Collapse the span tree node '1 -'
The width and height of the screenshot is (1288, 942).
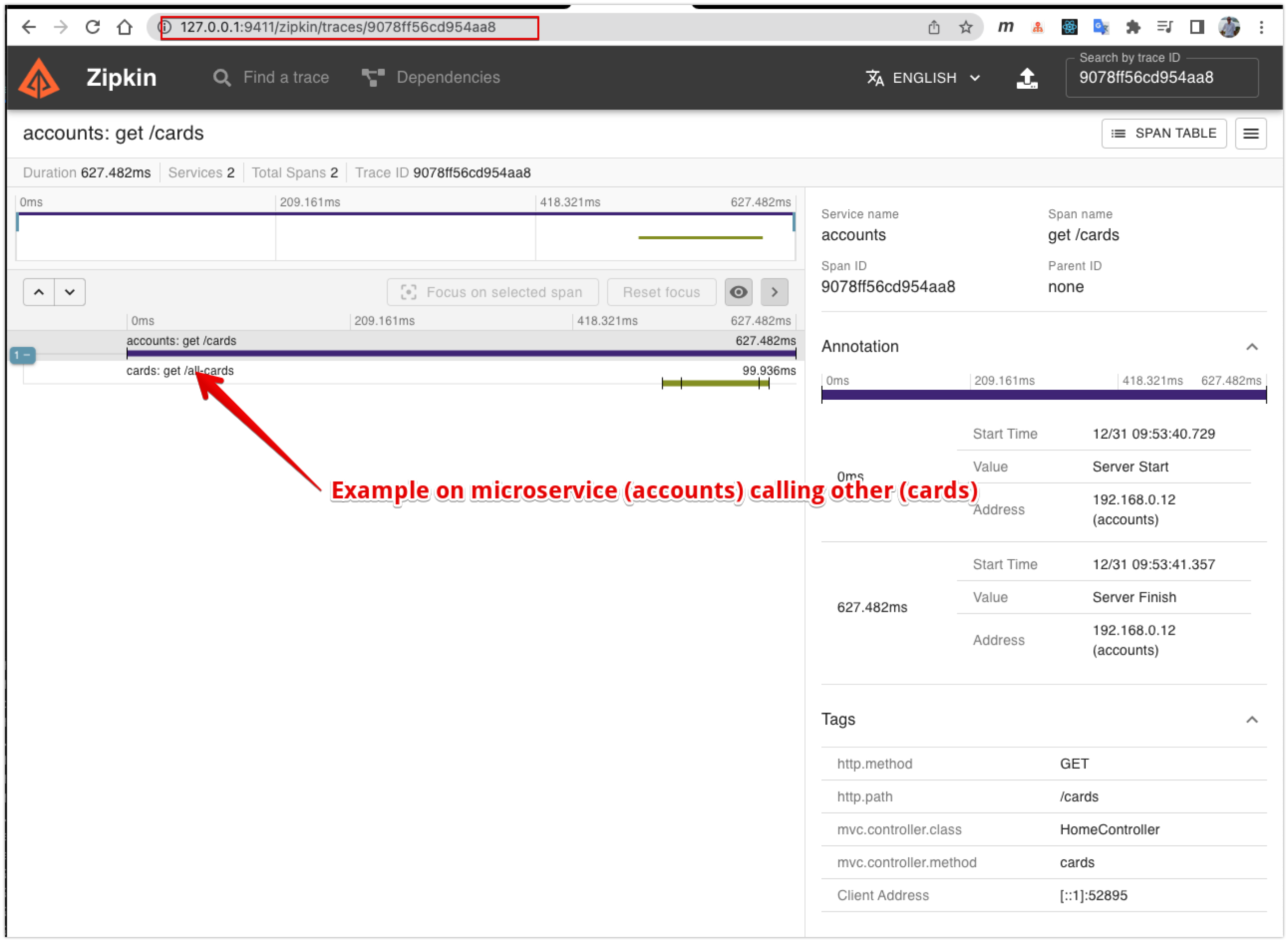pos(22,355)
